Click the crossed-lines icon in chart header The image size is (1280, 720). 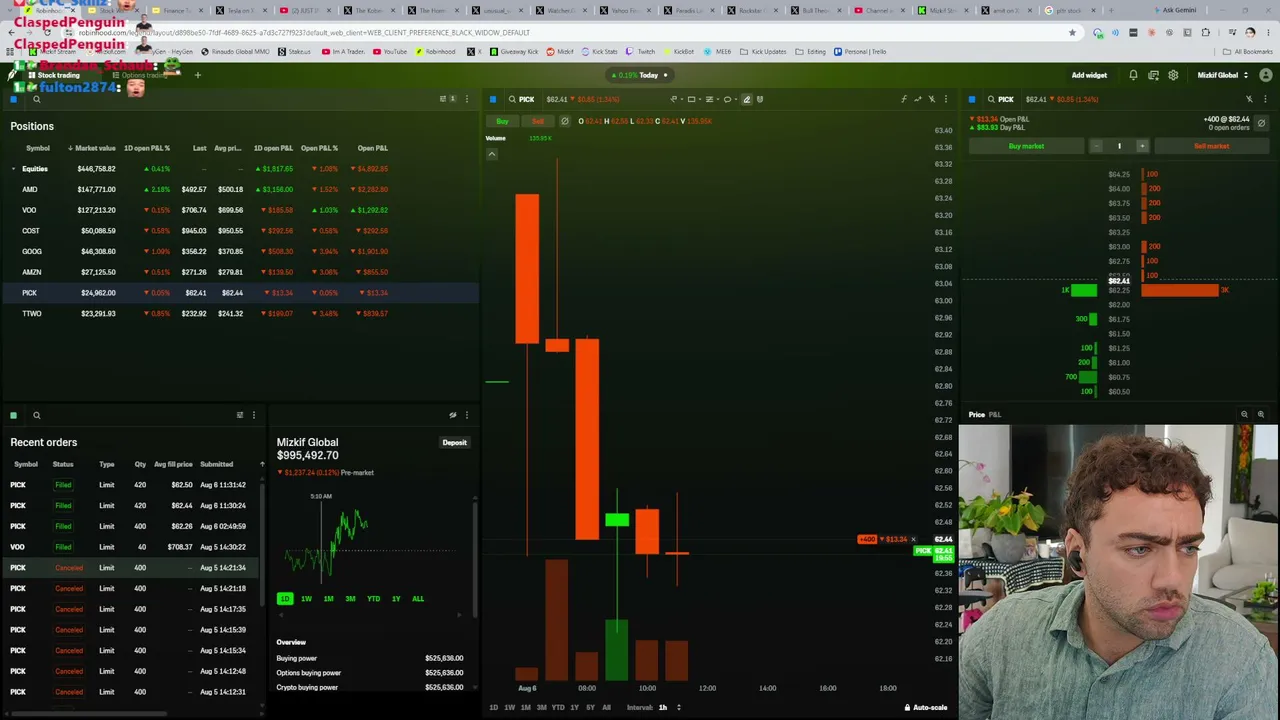pos(932,99)
